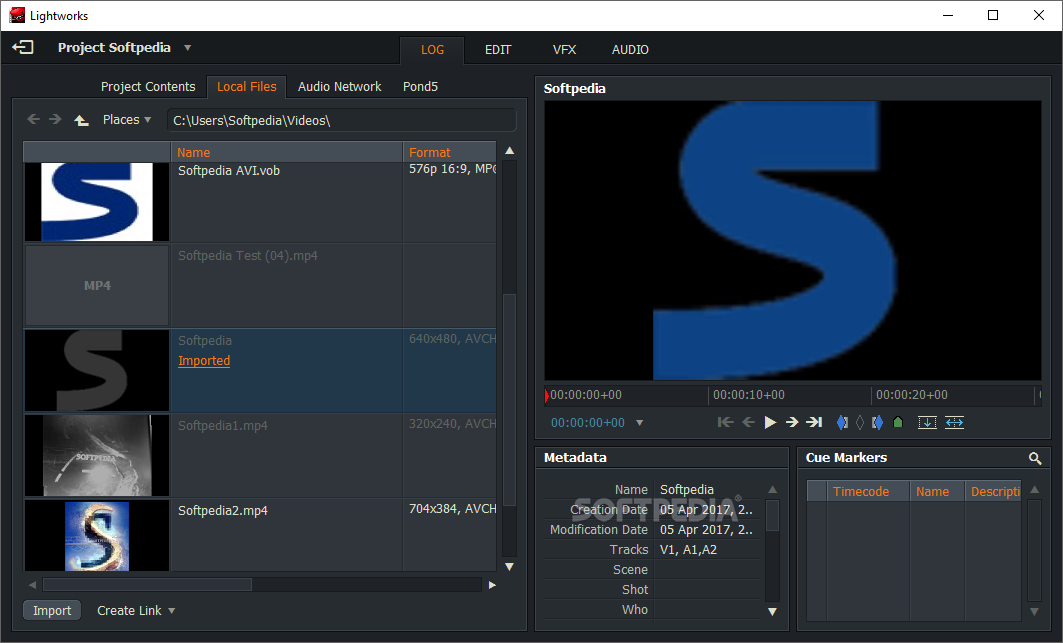The width and height of the screenshot is (1063, 643).
Task: Click the file list scroll down arrow
Action: click(509, 566)
